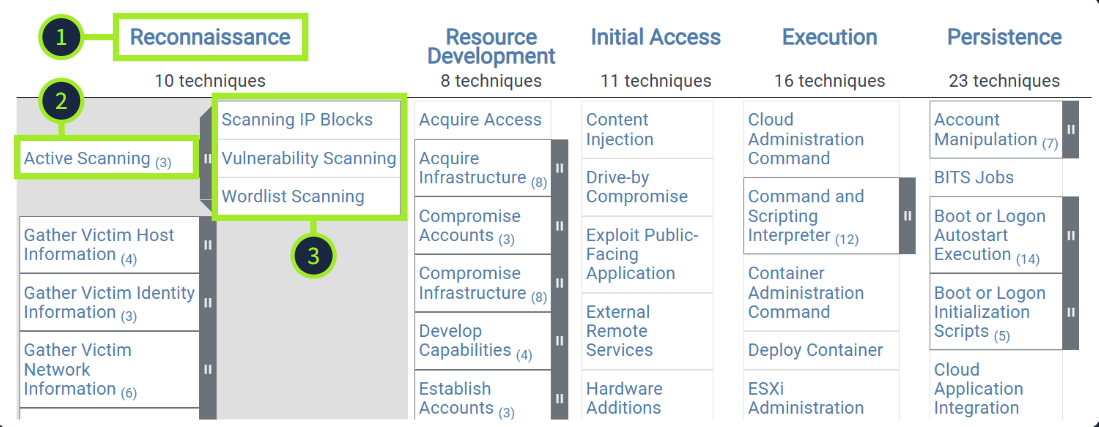Expand Gather Victim Network Information sub-techniques

pyautogui.click(x=208, y=369)
